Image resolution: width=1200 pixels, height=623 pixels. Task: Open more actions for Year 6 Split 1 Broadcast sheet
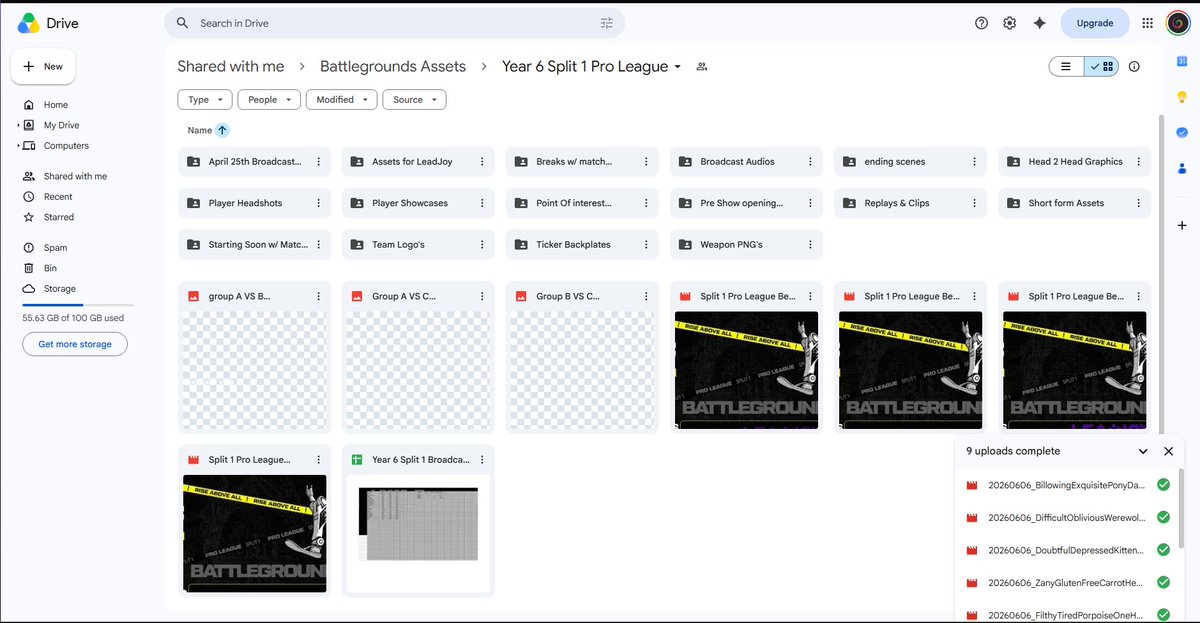pos(482,460)
